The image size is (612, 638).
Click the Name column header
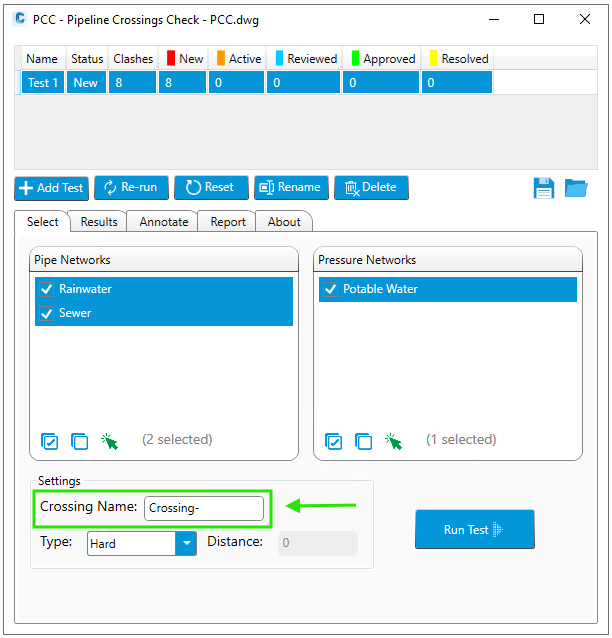pyautogui.click(x=42, y=59)
